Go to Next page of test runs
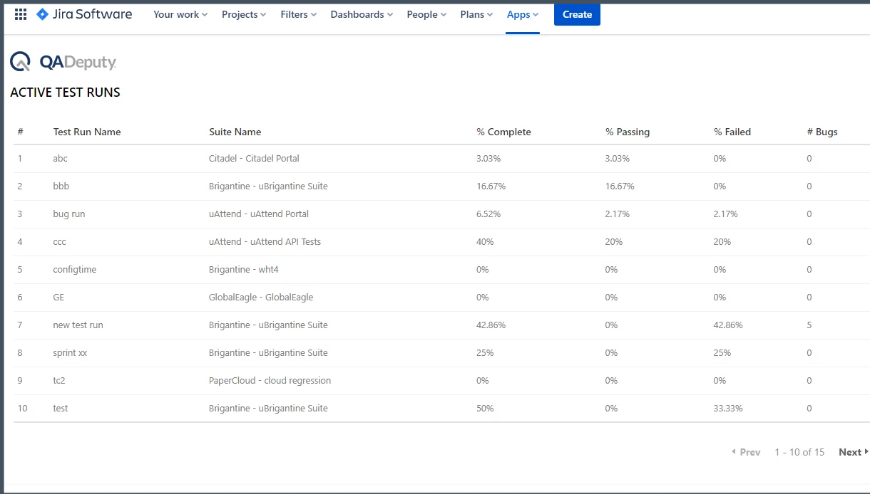 tap(853, 452)
